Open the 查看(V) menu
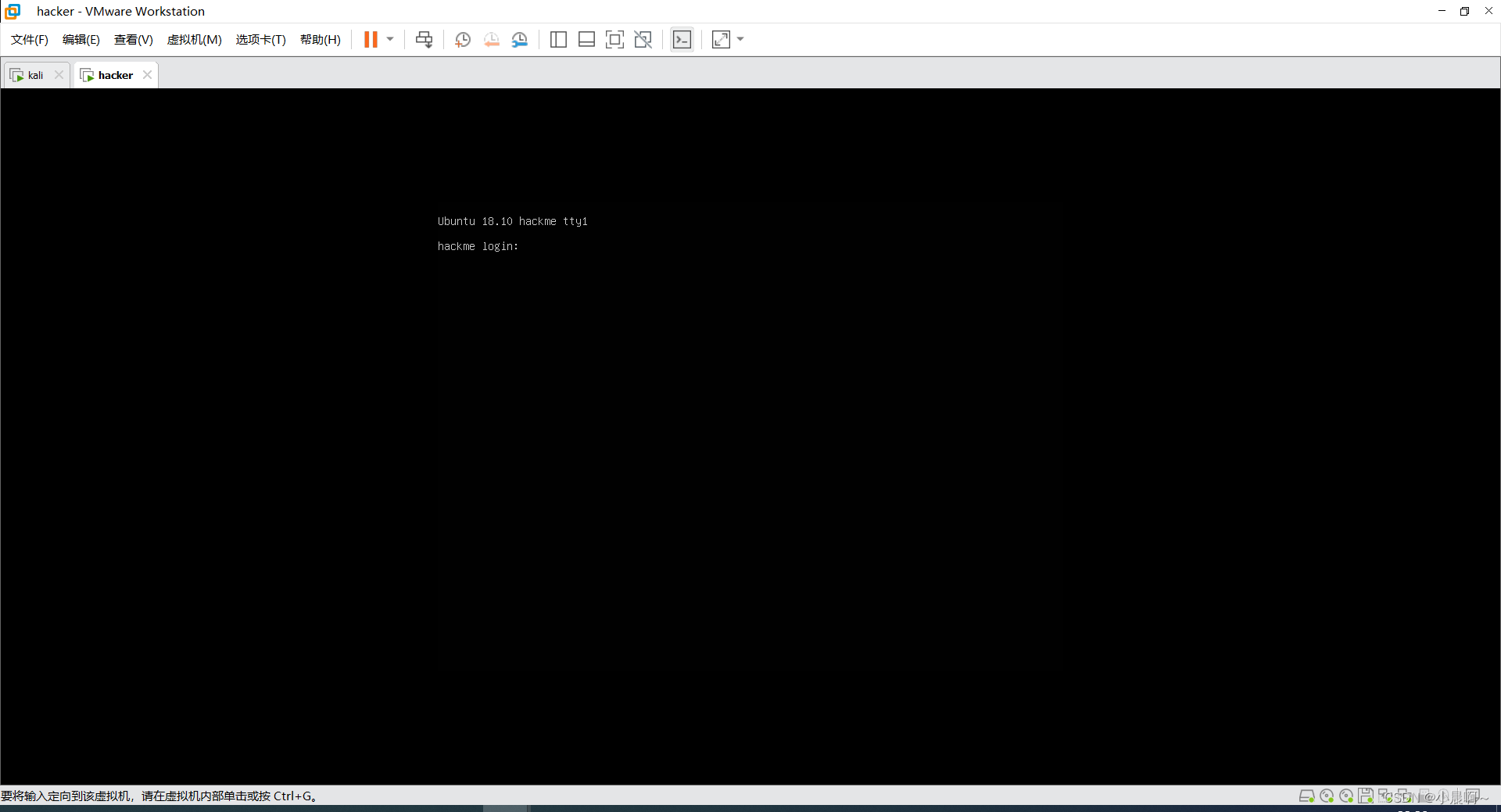 click(x=134, y=40)
